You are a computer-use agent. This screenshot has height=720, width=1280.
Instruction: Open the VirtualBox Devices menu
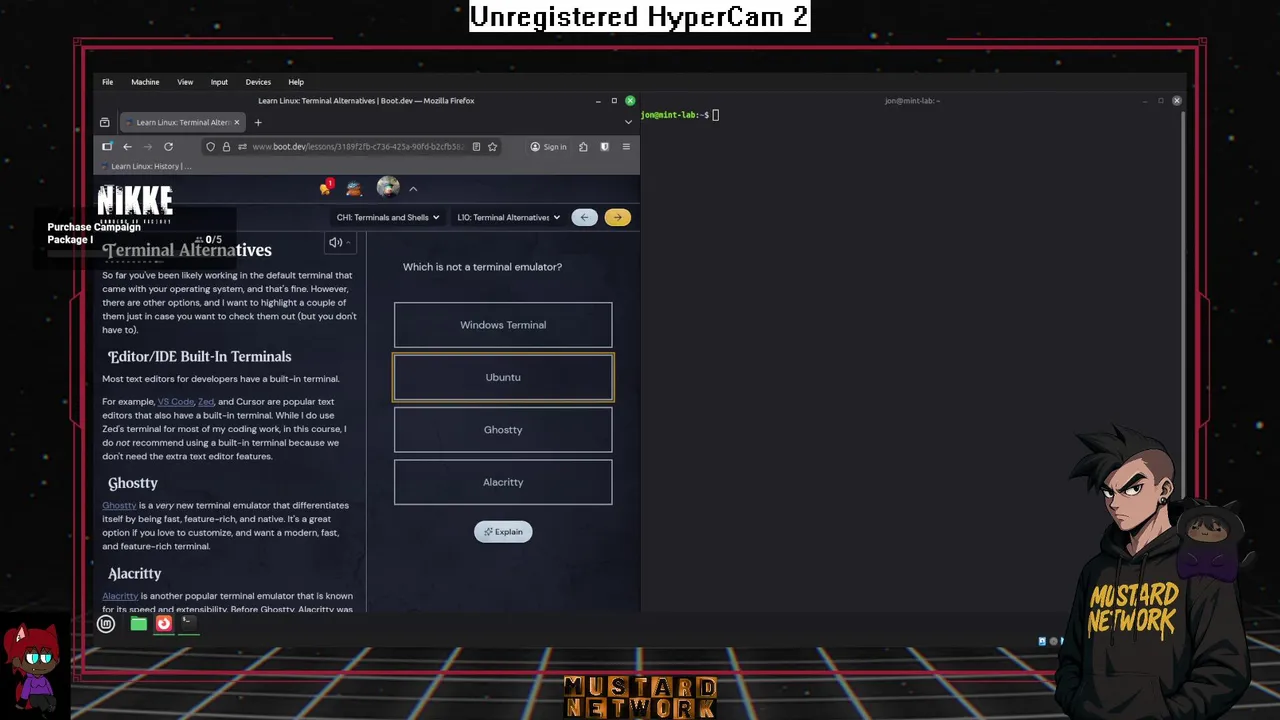pos(258,82)
